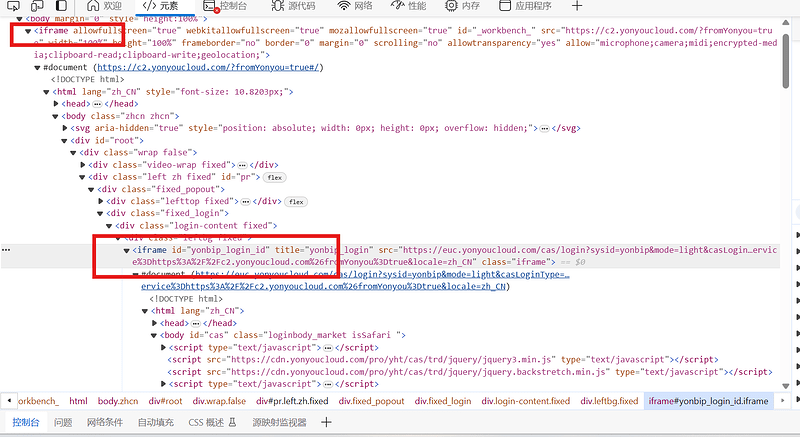Select the div#pr.left.zh.fixed breadcrumb
The height and width of the screenshot is (437, 800).
tap(292, 401)
